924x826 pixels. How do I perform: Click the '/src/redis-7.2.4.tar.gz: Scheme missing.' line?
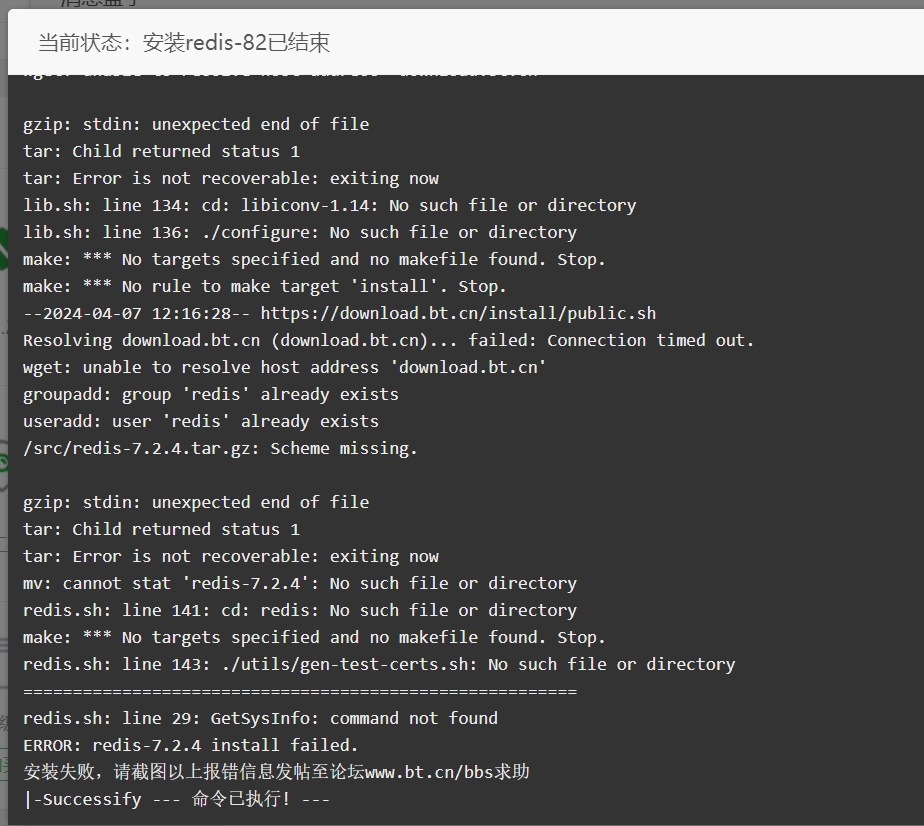click(x=220, y=448)
